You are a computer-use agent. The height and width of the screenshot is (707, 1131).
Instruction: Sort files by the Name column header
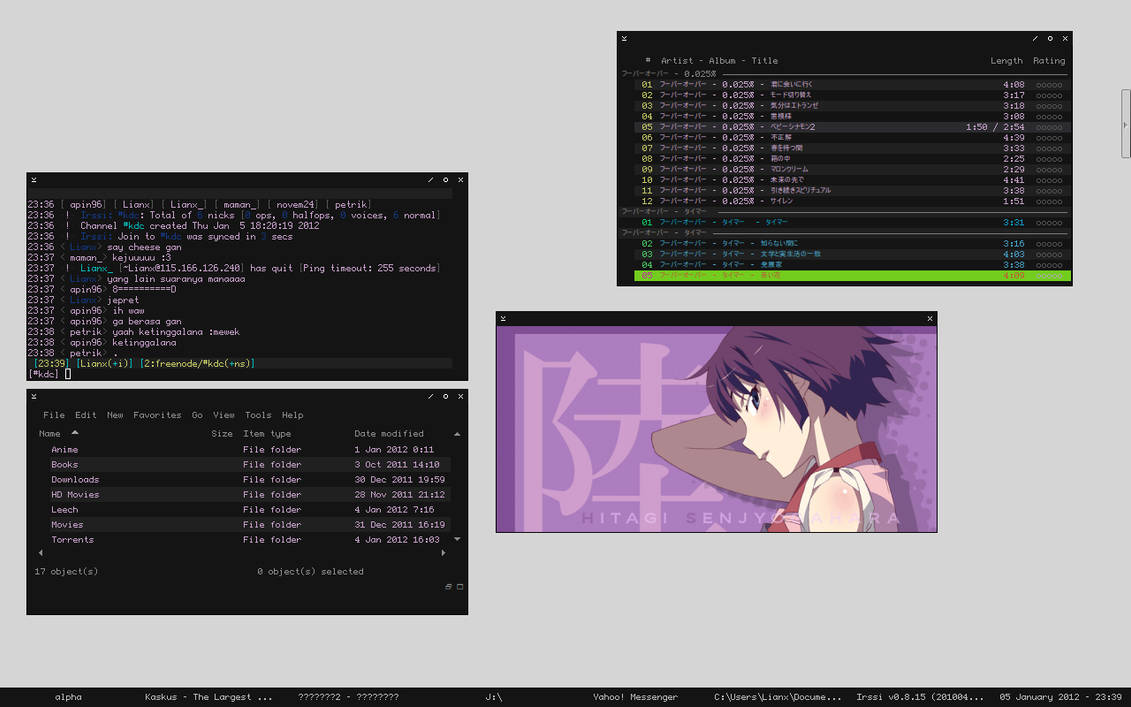coord(49,434)
